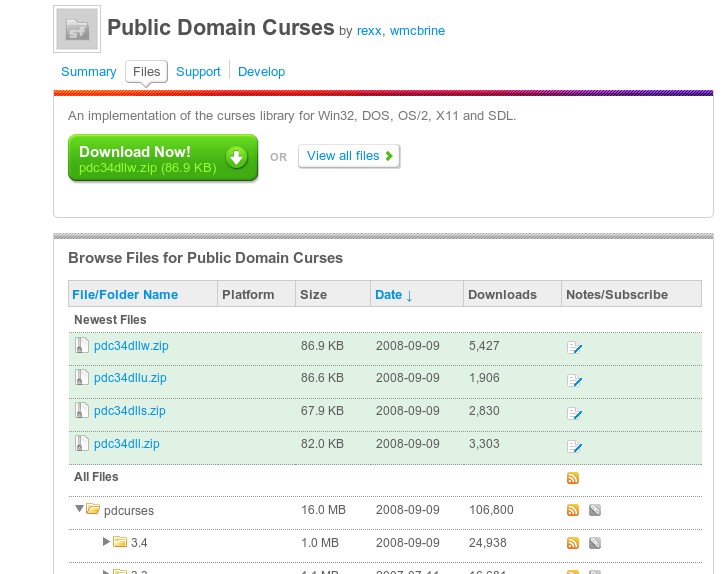Sort by File/Folder Name header
722x574 pixels.
(x=125, y=295)
